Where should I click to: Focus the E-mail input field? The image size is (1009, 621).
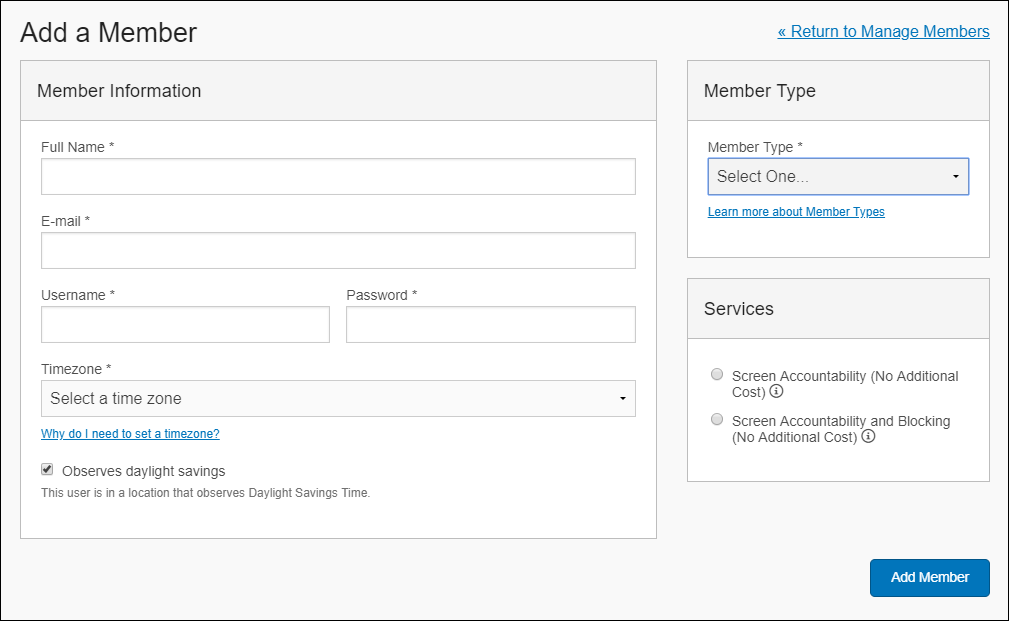coord(338,250)
